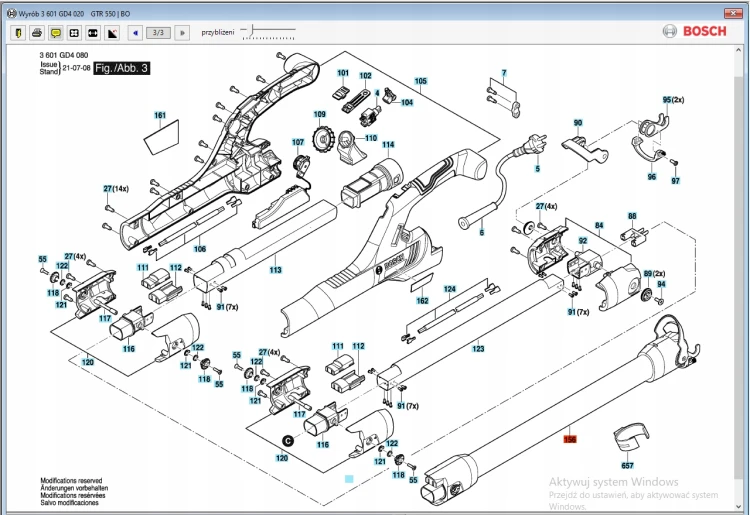Select the 95(2x) part label

pyautogui.click(x=673, y=100)
